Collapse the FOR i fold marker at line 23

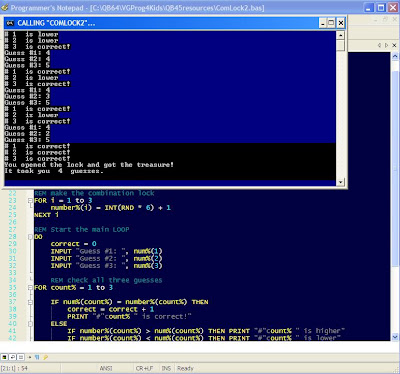point(30,200)
